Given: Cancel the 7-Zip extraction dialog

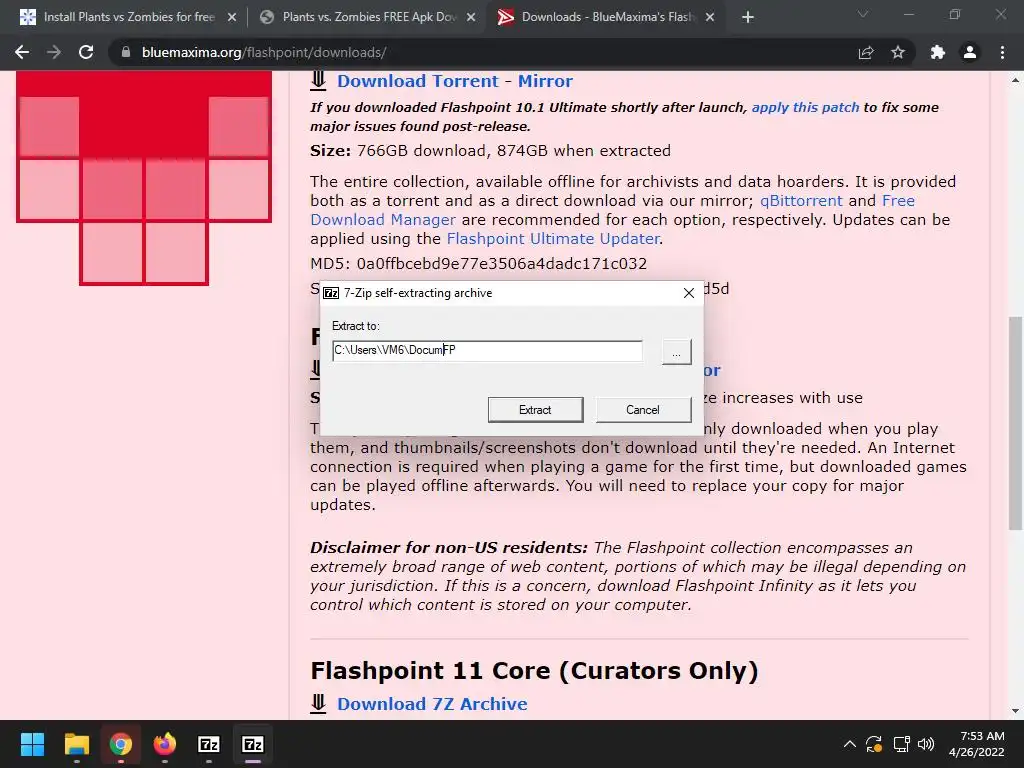Looking at the screenshot, I should coord(643,409).
